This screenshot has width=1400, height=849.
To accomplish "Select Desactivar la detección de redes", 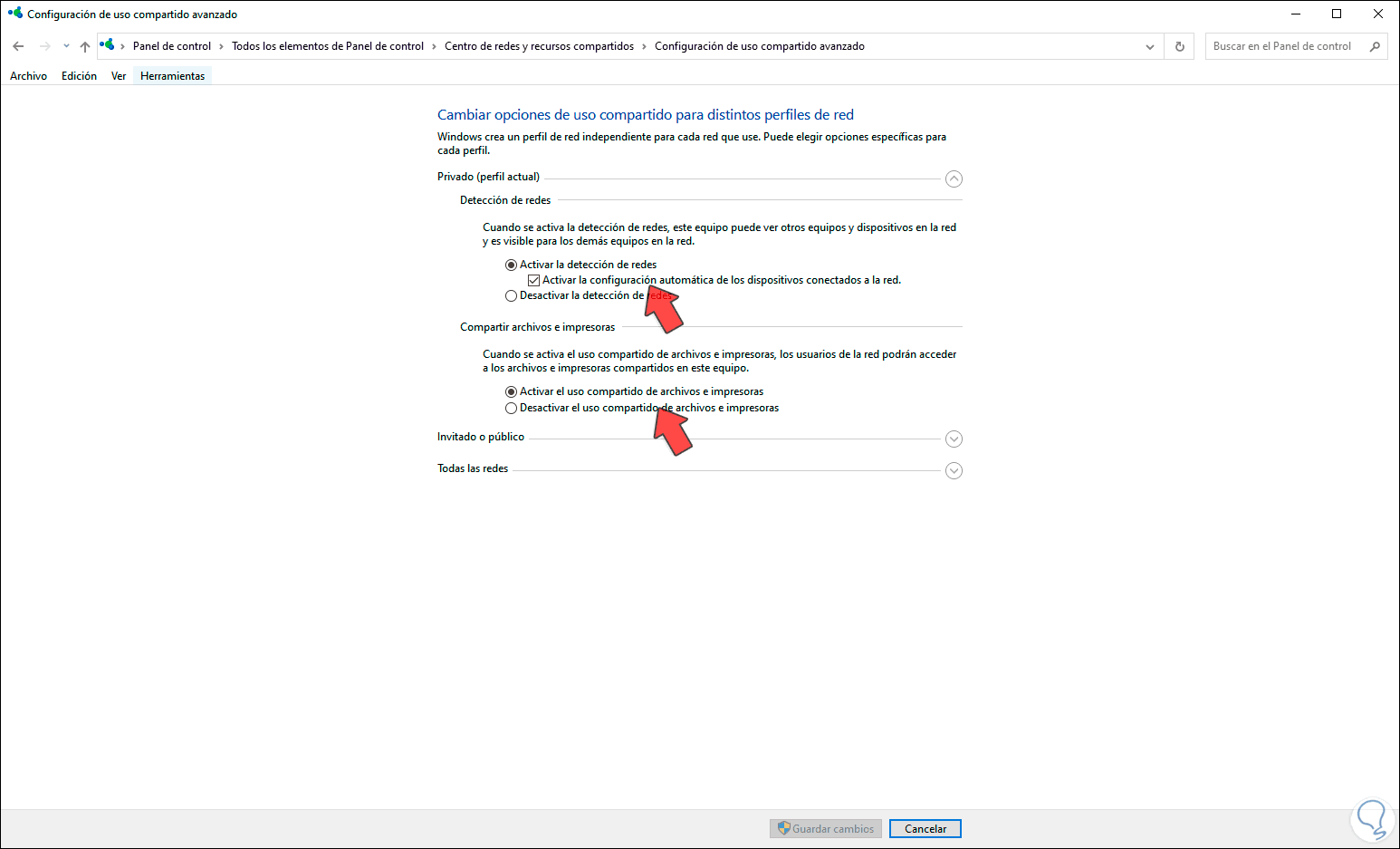I will click(512, 294).
